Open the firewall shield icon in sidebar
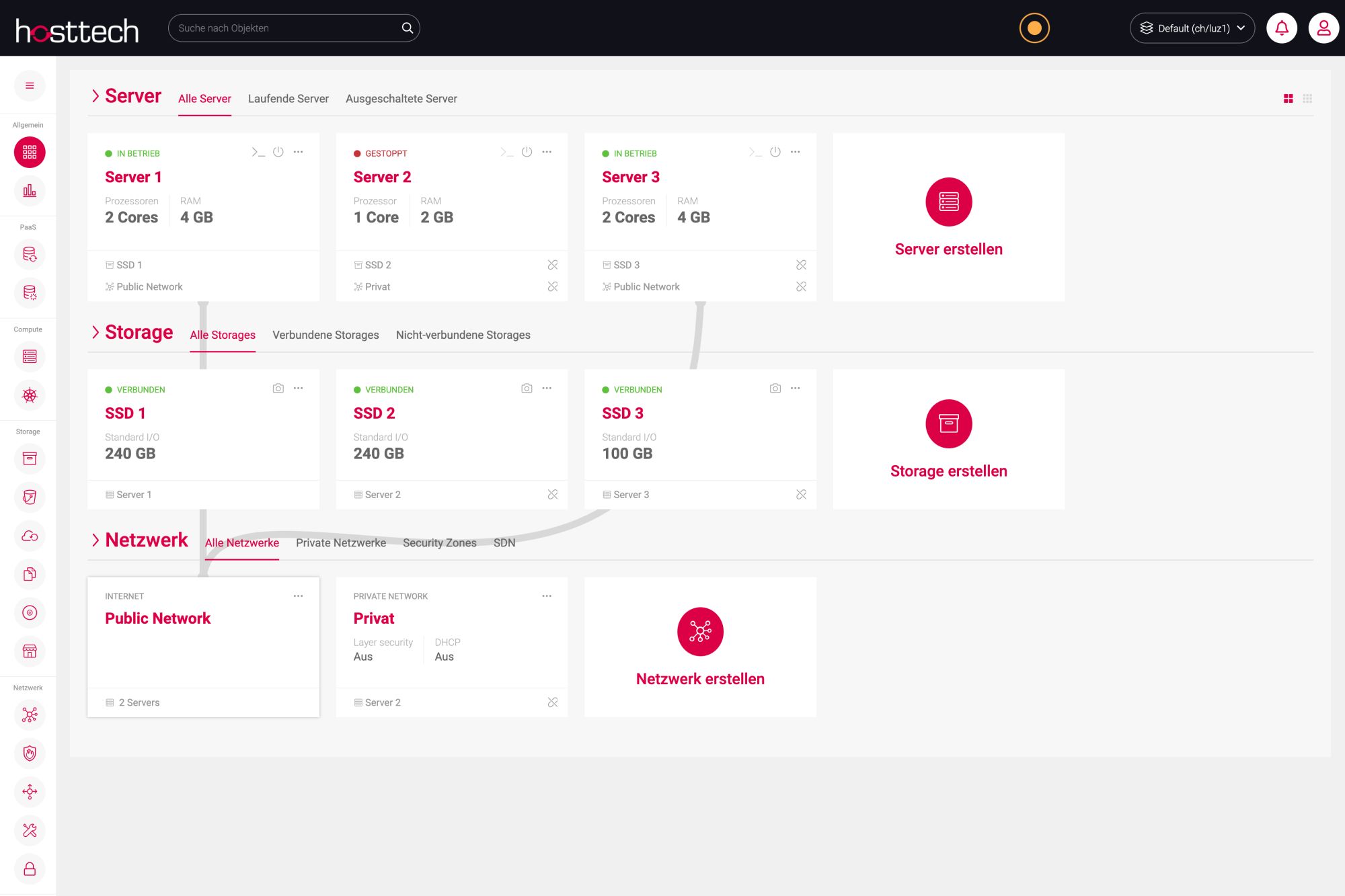This screenshot has width=1345, height=896. [x=30, y=753]
